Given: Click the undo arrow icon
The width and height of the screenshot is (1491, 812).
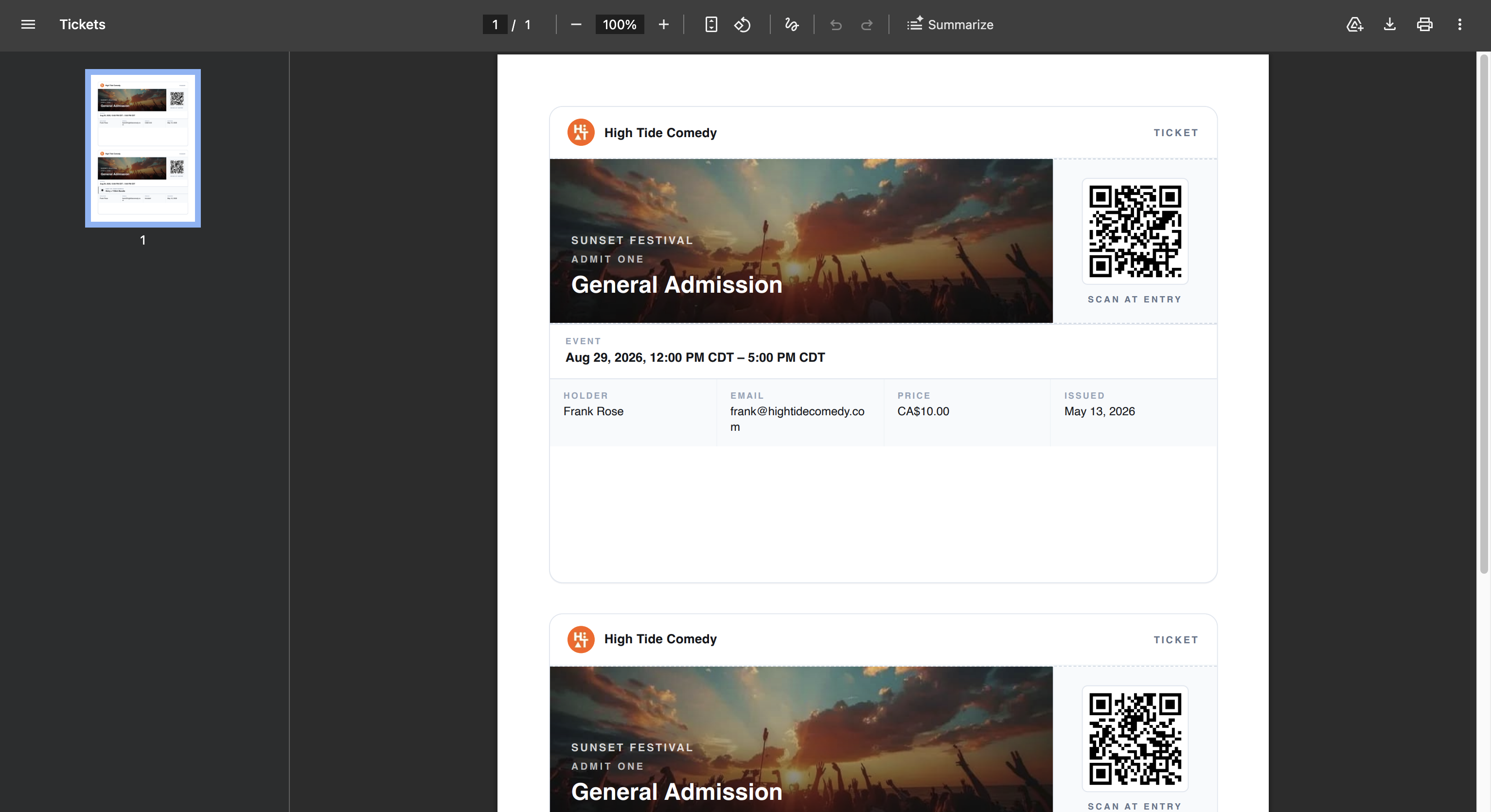Looking at the screenshot, I should point(835,24).
